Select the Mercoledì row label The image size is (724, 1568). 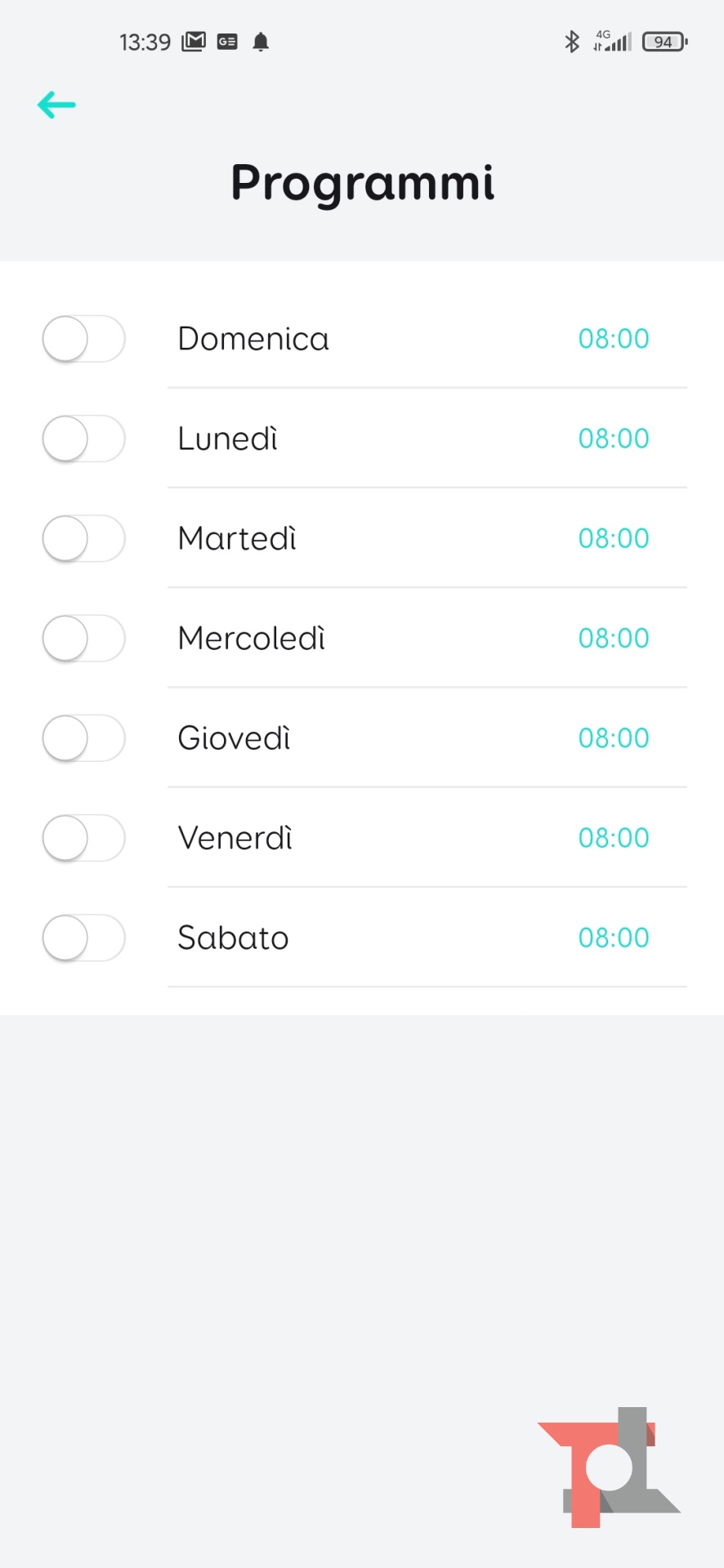click(252, 638)
